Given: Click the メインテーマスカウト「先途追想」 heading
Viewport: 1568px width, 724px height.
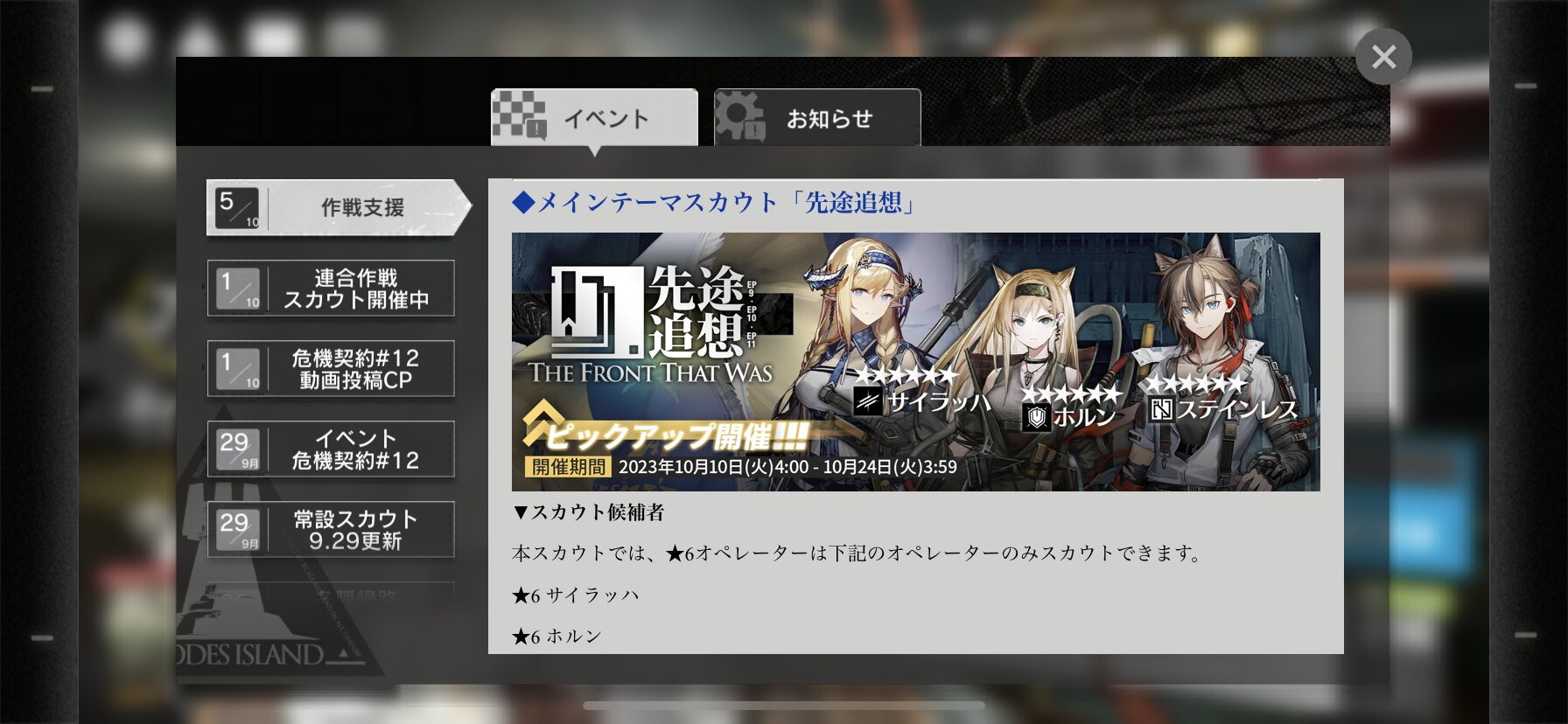Looking at the screenshot, I should click(x=716, y=203).
